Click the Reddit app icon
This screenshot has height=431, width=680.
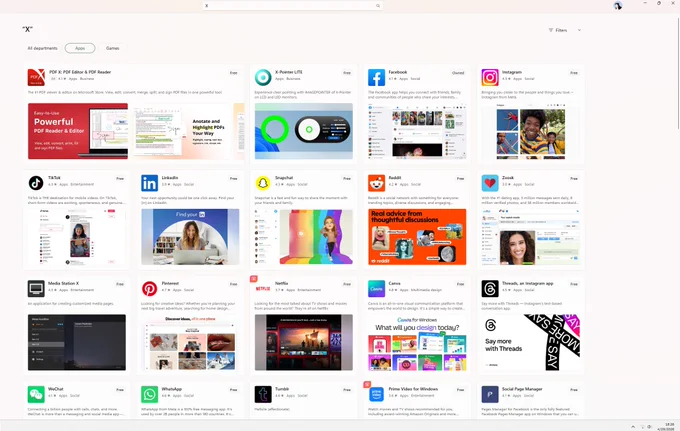376,183
